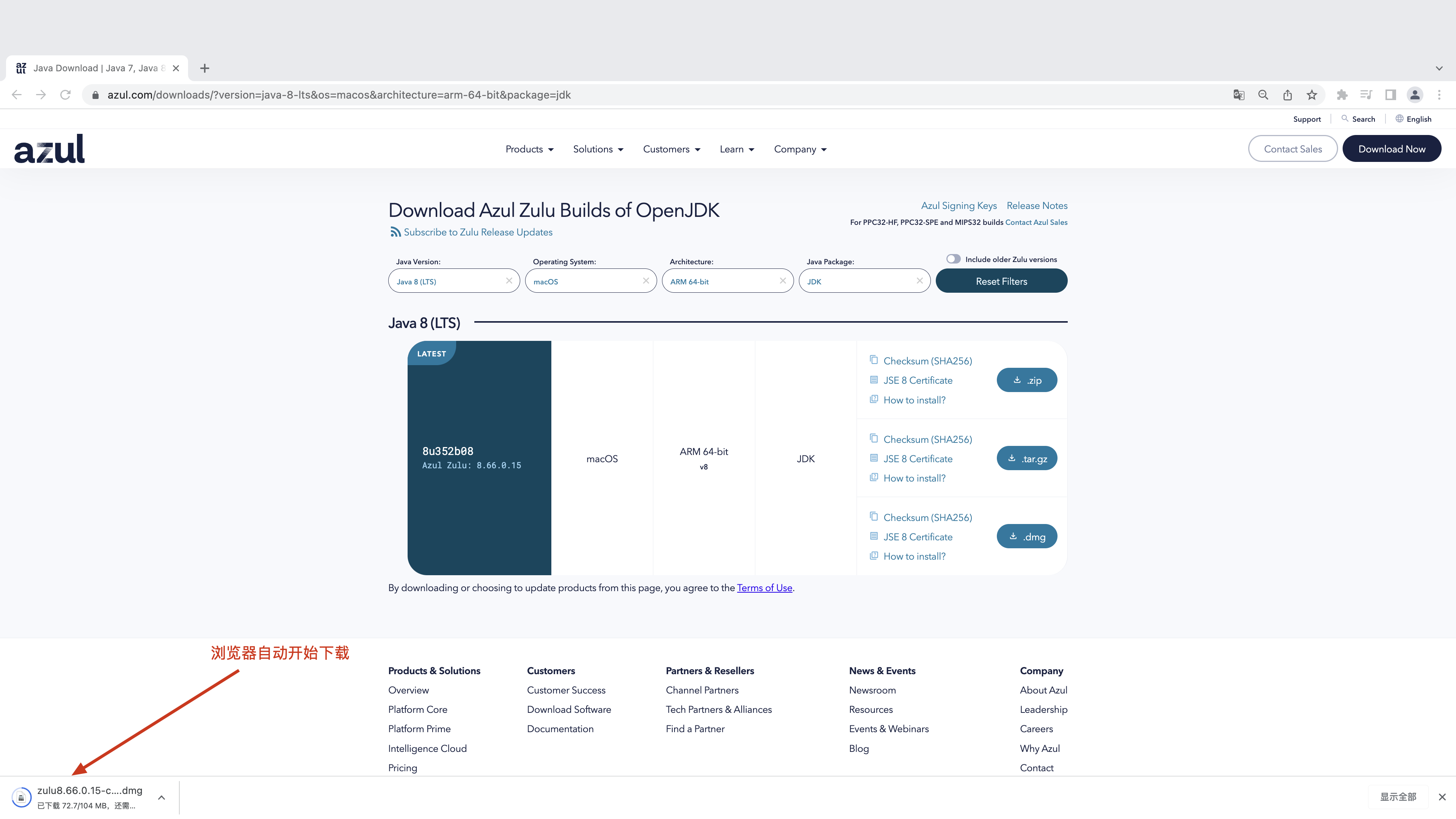Viewport: 1456px width, 819px height.
Task: Toggle the browser side panel icon
Action: click(1390, 95)
